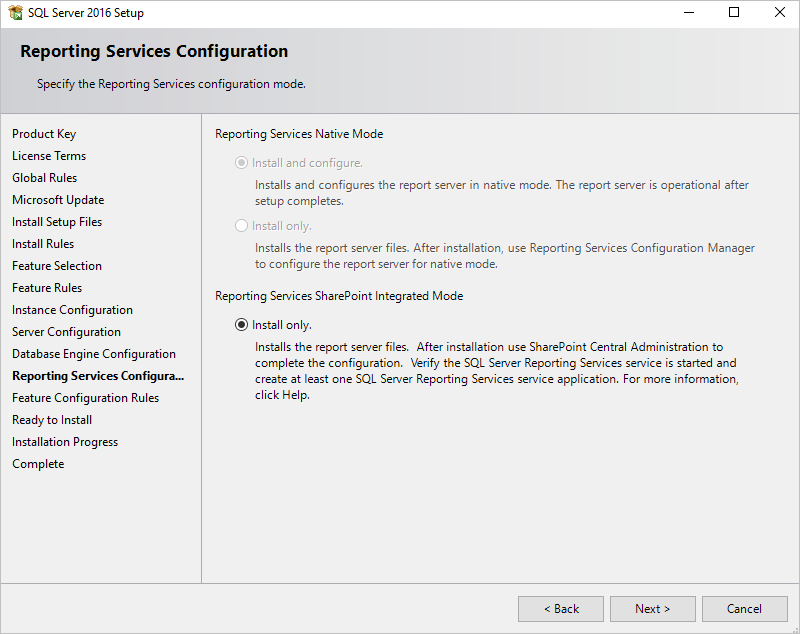This screenshot has width=800, height=634.
Task: Open the Complete step in sidebar
Action: tap(37, 463)
